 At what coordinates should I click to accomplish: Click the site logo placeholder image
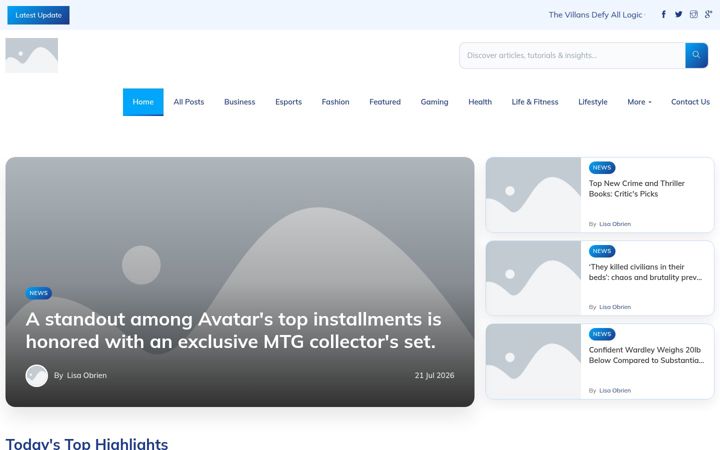(x=32, y=56)
